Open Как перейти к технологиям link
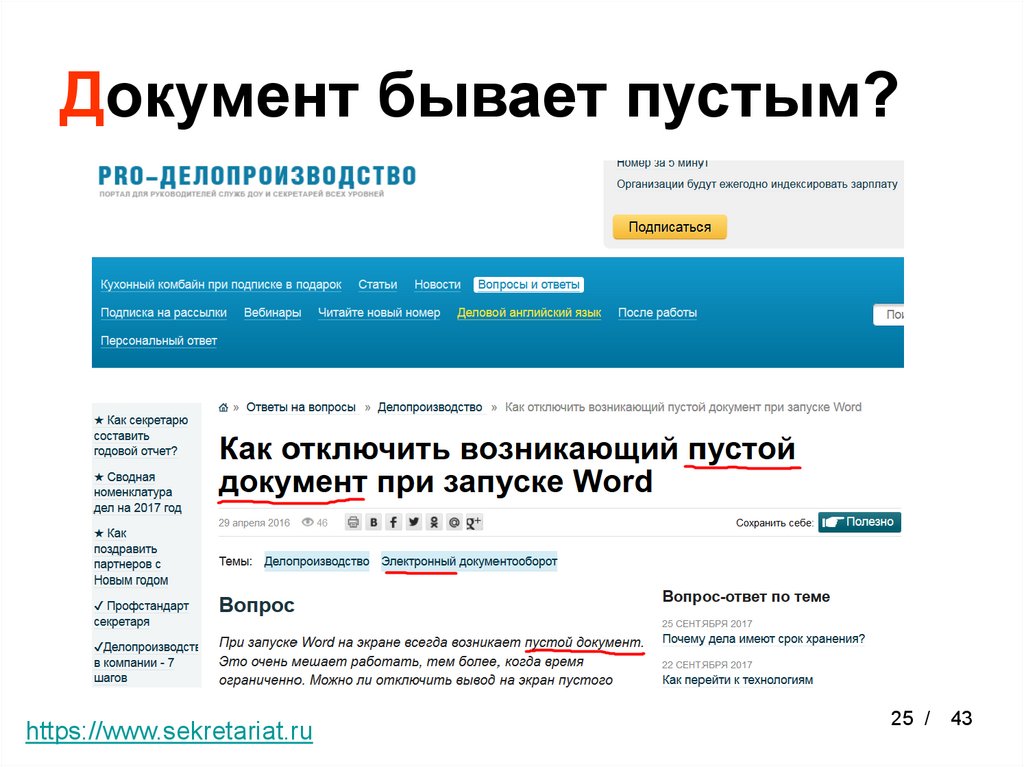 pyautogui.click(x=737, y=680)
